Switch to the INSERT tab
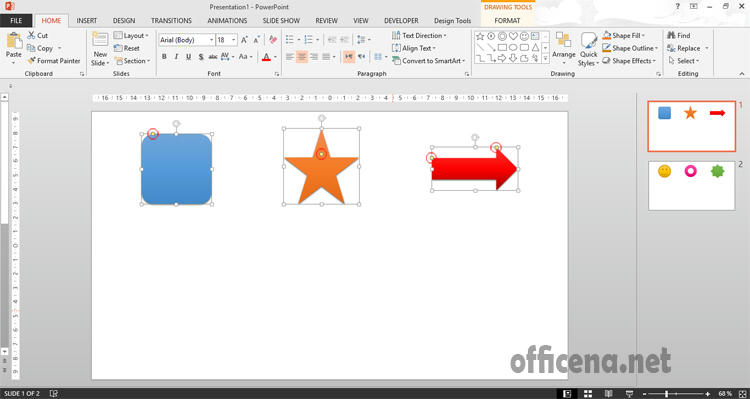Image resolution: width=750 pixels, height=399 pixels. pos(87,21)
